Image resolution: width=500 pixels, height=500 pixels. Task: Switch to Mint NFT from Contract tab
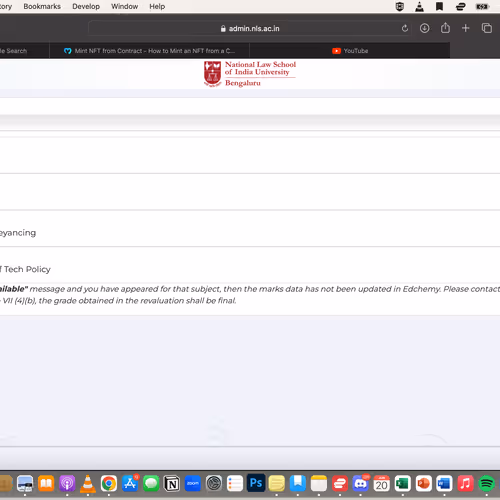coord(149,51)
